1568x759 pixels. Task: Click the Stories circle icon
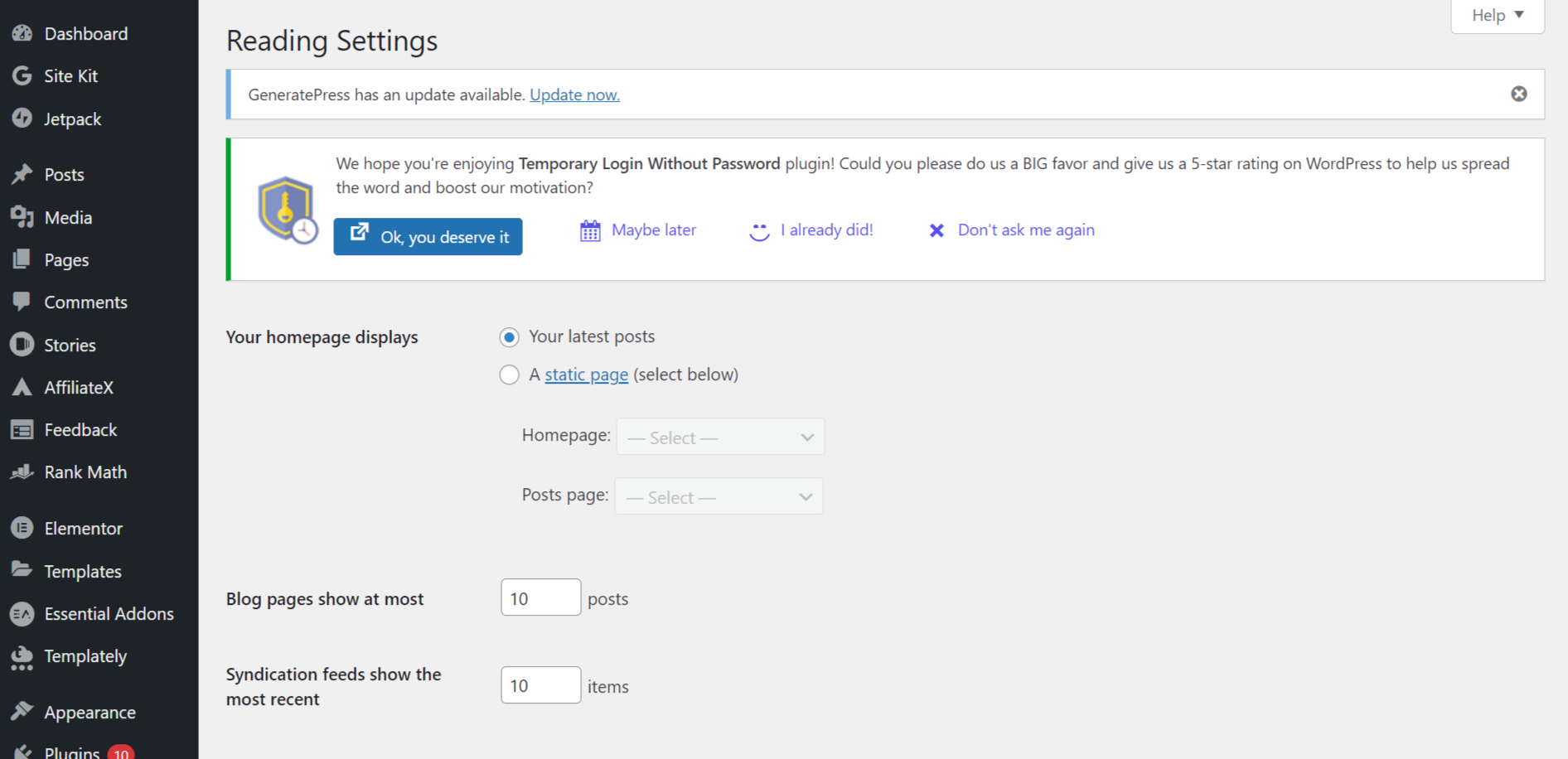point(22,344)
